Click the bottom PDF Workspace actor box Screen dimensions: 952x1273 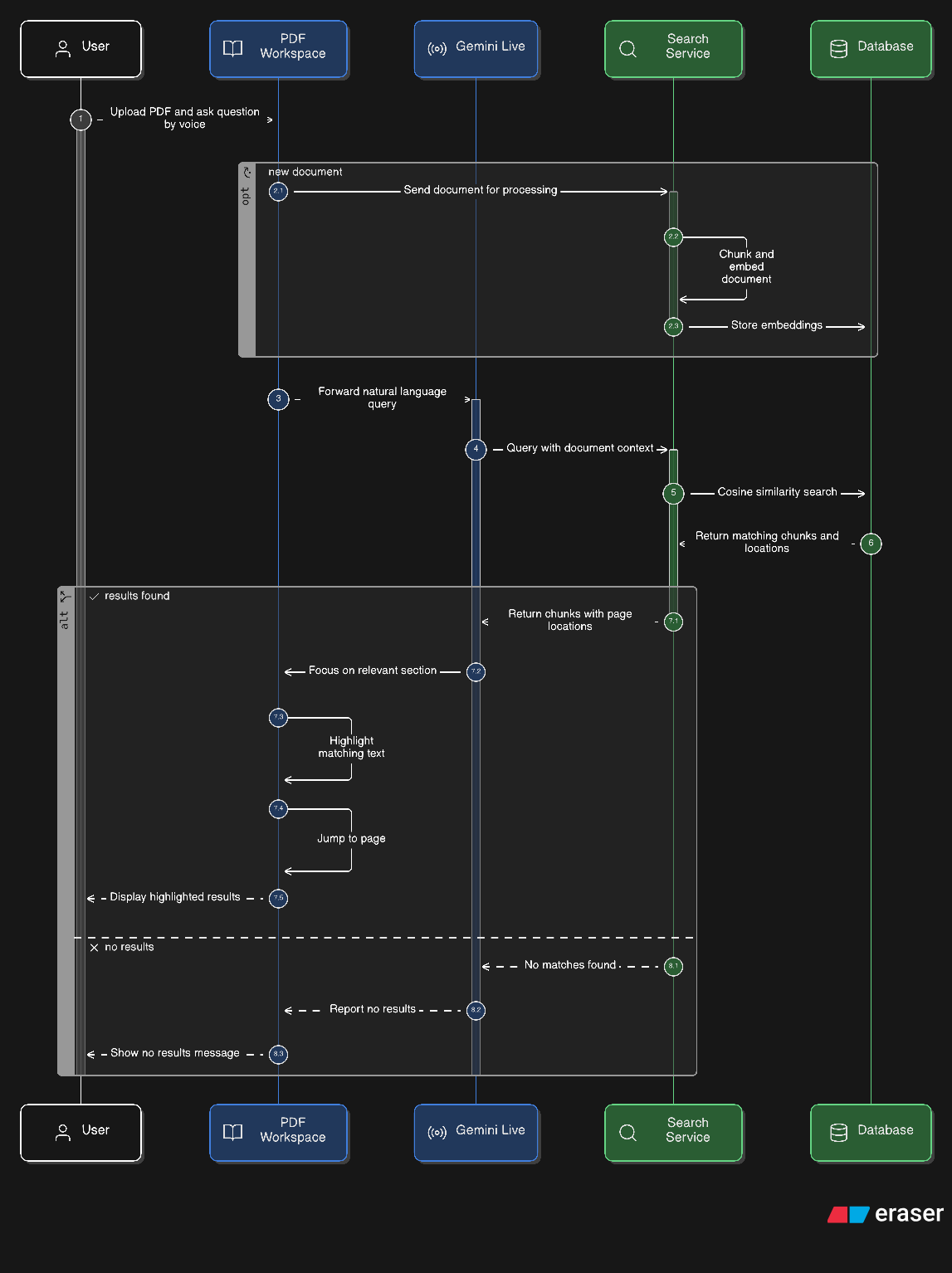click(x=278, y=1133)
